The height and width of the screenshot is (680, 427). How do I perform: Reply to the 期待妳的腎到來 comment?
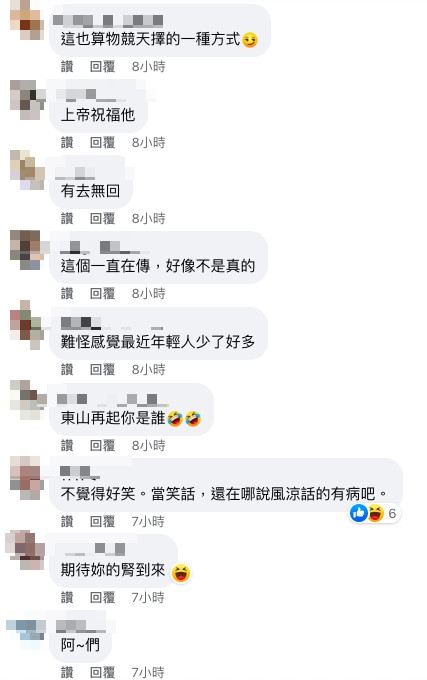pos(102,598)
